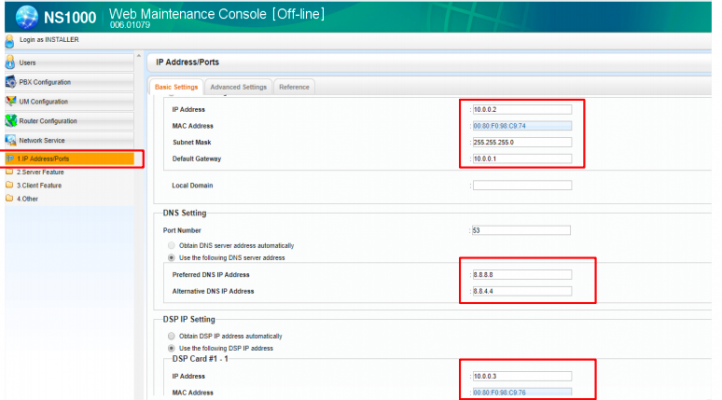Viewport: 722px width, 400px height.
Task: Open the 1.IP Address/Ports tree item
Action: pyautogui.click(x=45, y=158)
